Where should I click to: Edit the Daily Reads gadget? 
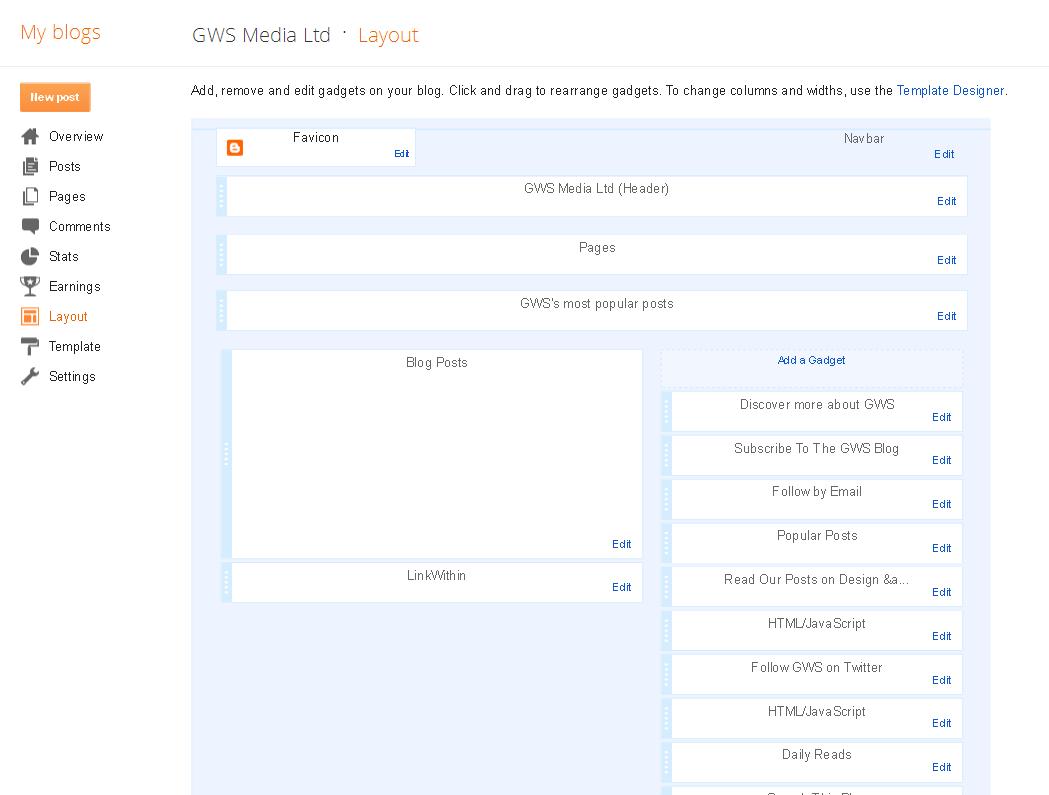click(942, 768)
